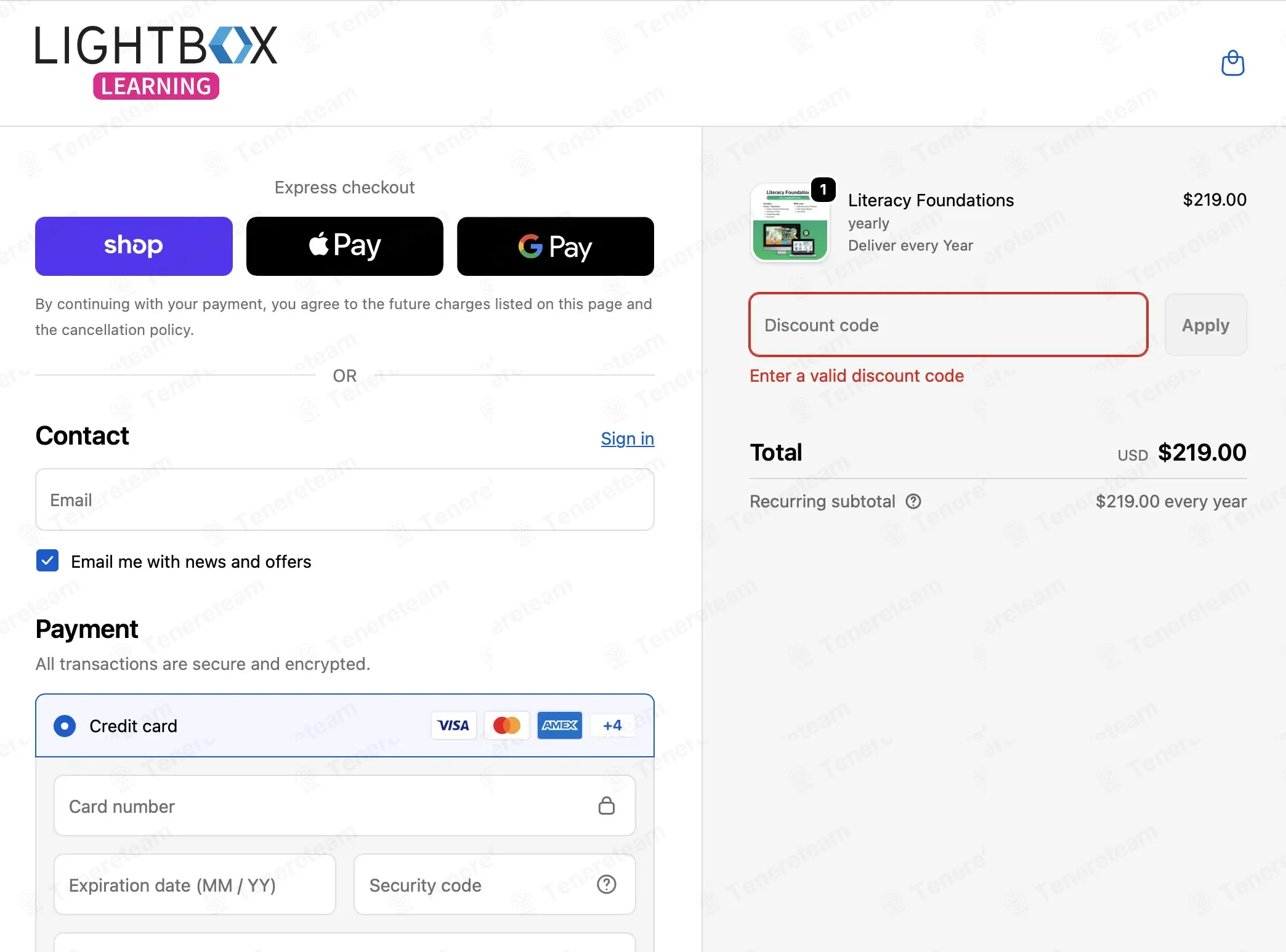Click the Express checkout heading

click(344, 187)
